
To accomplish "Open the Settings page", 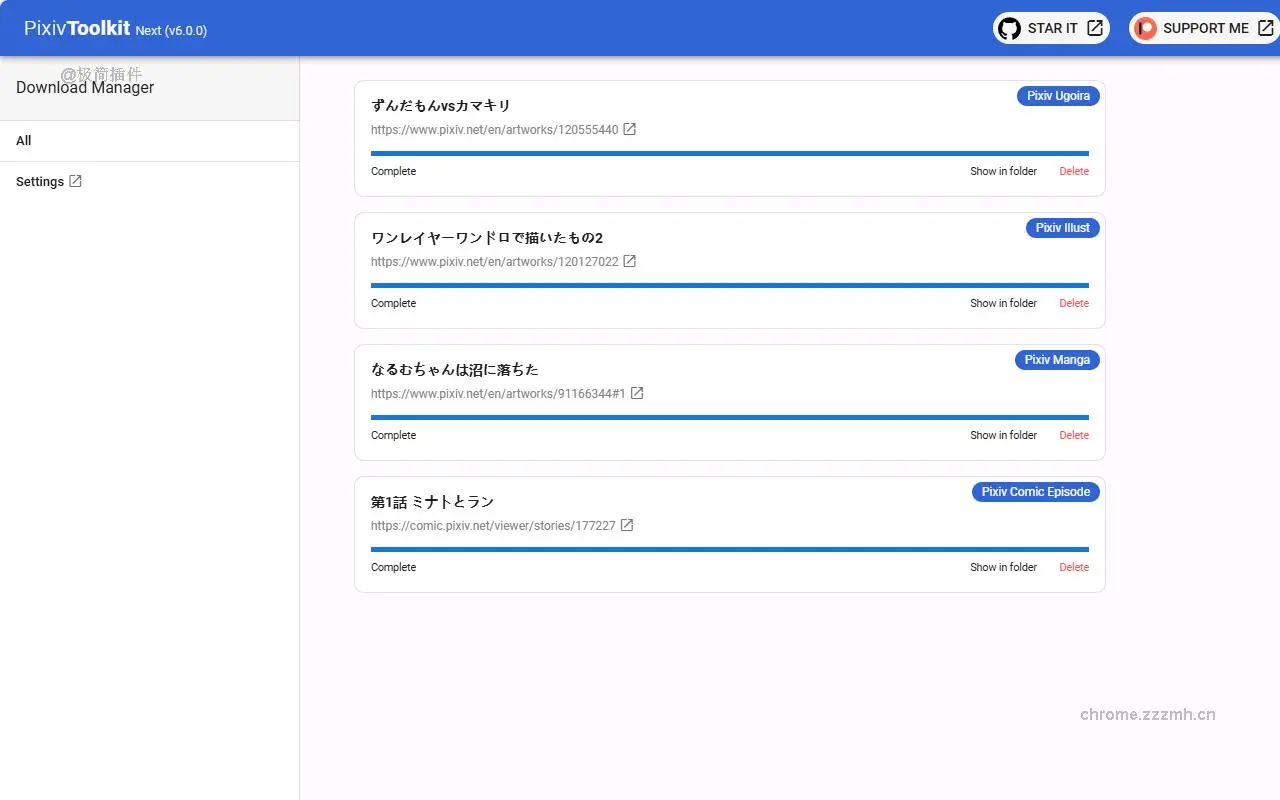I will (x=40, y=181).
